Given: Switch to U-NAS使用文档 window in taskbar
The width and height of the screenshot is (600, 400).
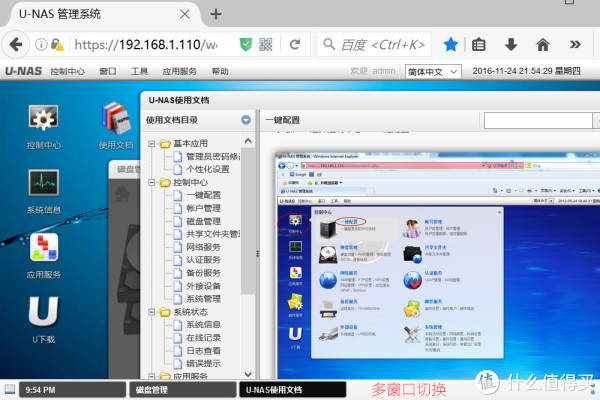Looking at the screenshot, I should (293, 390).
